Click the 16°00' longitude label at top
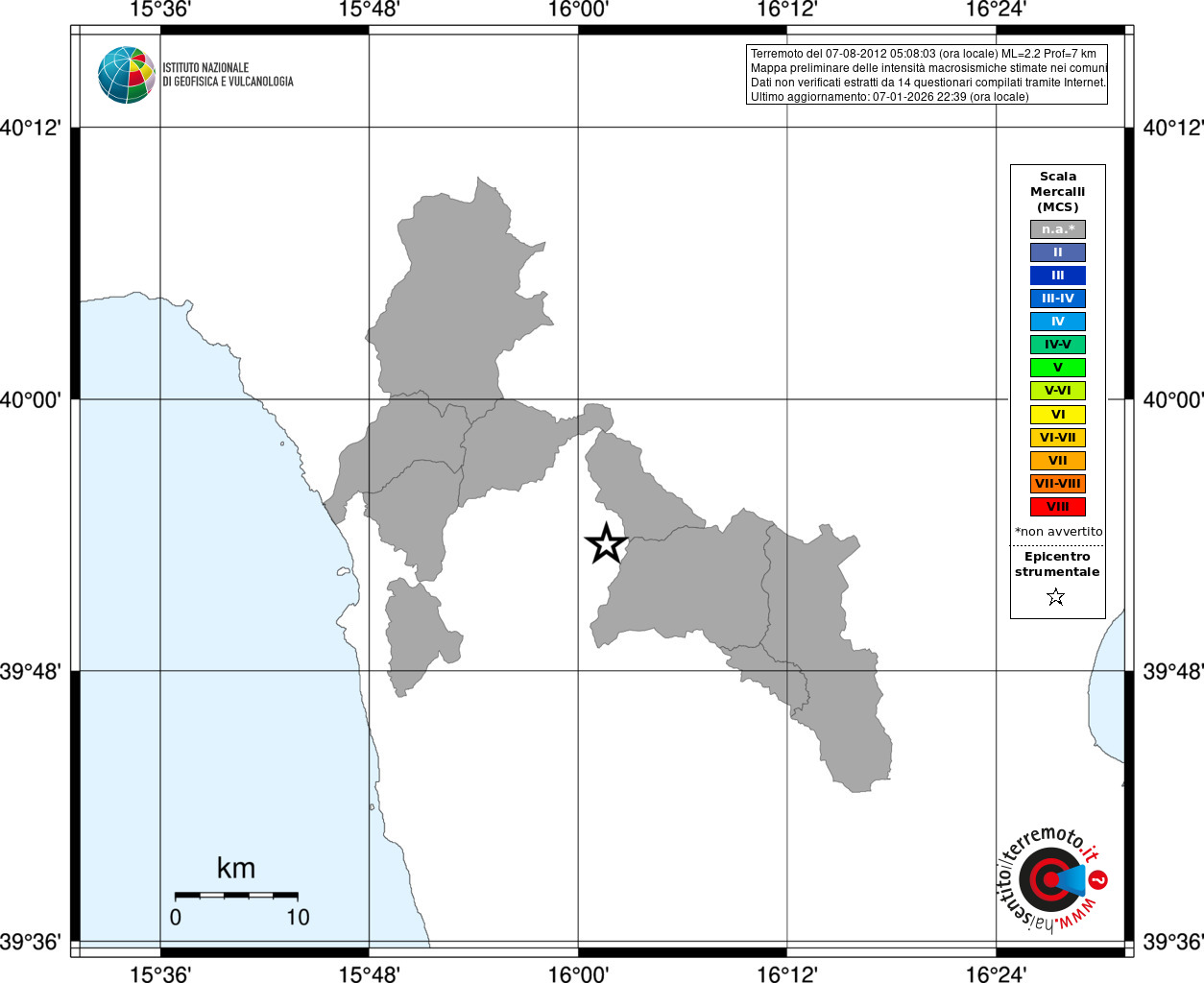The height and width of the screenshot is (983, 1204). (578, 10)
